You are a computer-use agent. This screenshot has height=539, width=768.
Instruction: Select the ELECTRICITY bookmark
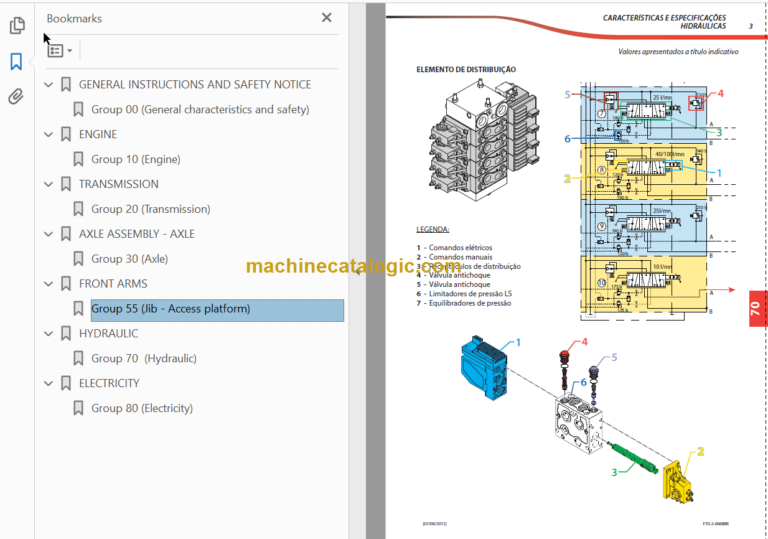pyautogui.click(x=109, y=383)
